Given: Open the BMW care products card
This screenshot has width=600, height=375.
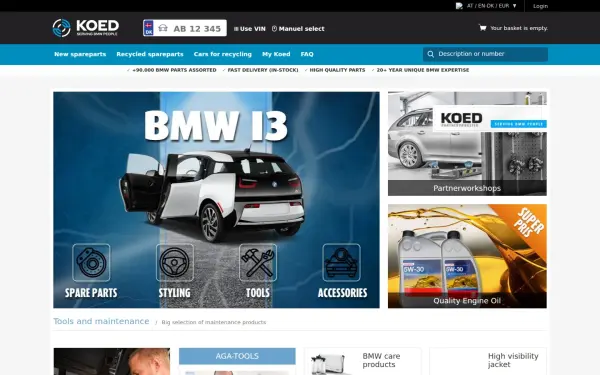Looking at the screenshot, I should [363, 361].
